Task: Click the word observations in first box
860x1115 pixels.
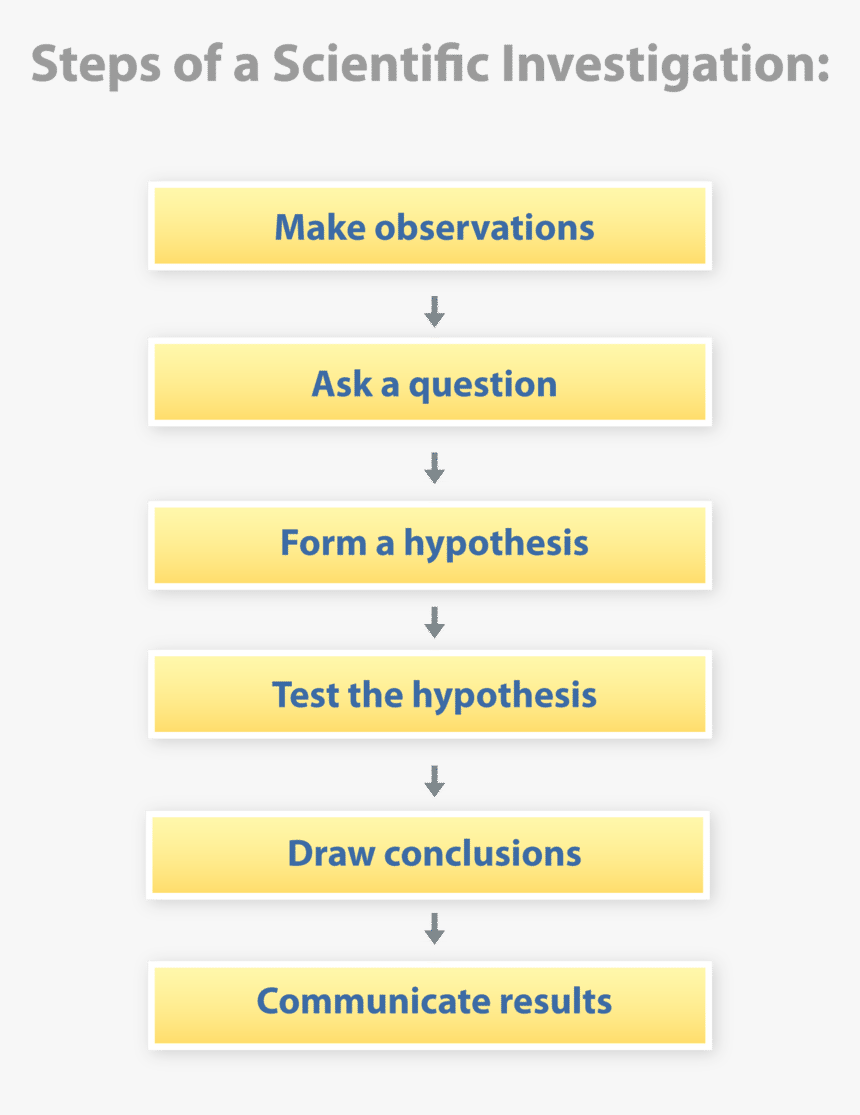Action: [x=484, y=228]
